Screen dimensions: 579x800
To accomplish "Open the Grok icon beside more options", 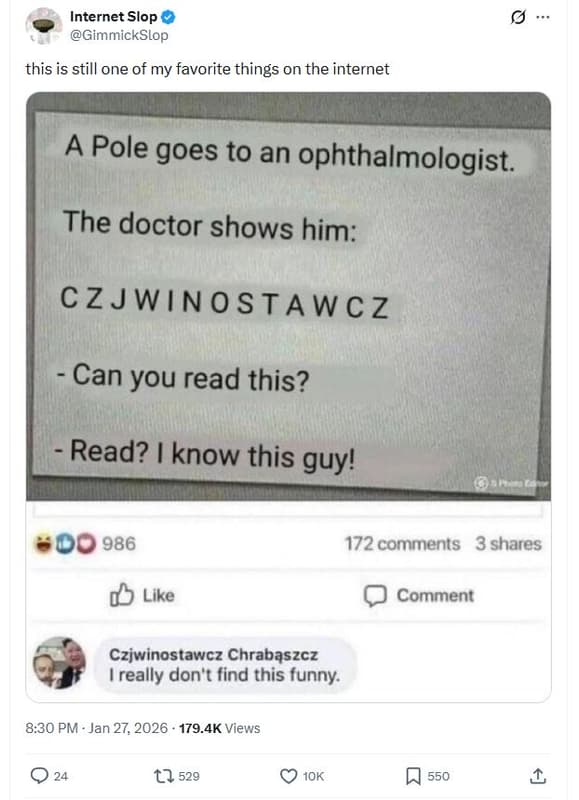I will pos(517,17).
